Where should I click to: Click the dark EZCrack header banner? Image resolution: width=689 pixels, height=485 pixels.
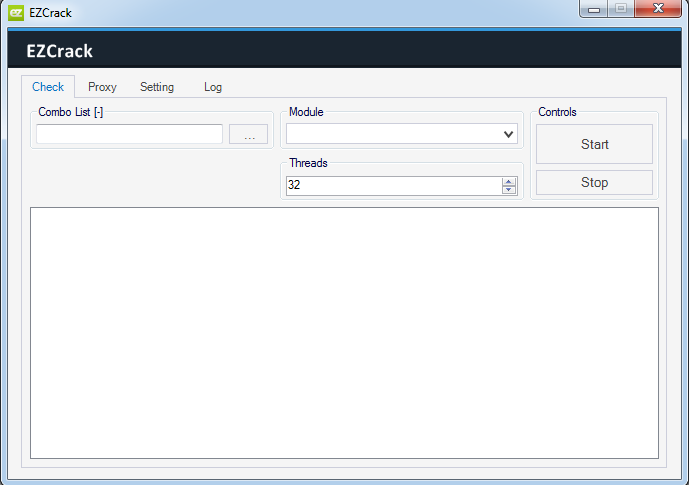(x=344, y=51)
